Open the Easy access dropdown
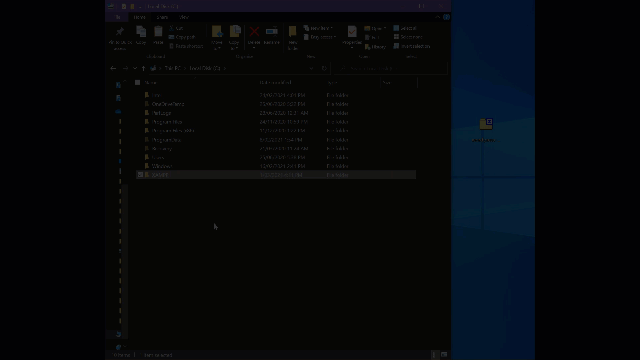The width and height of the screenshot is (640, 360). (320, 37)
